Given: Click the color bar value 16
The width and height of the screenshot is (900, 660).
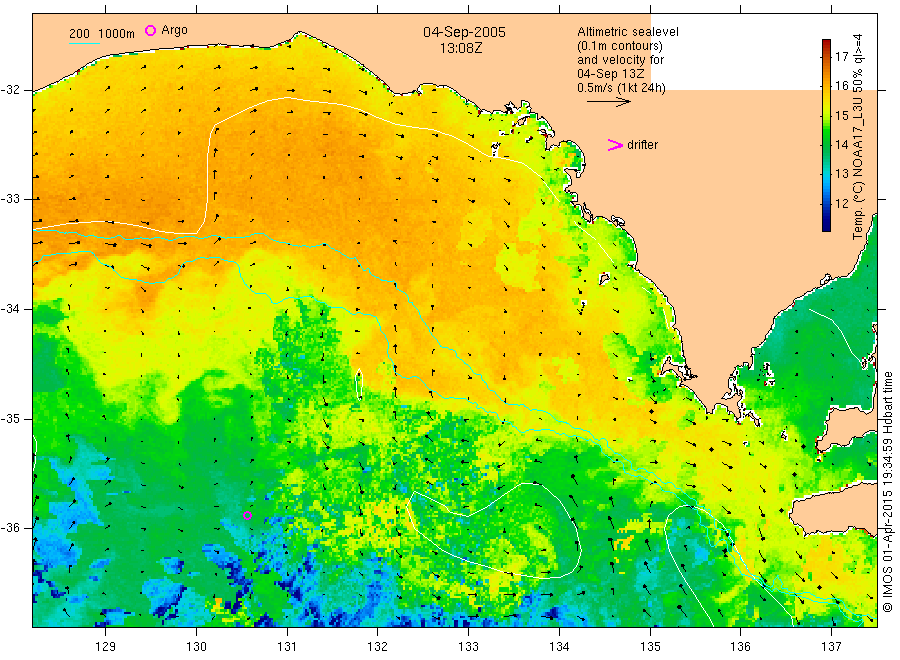Looking at the screenshot, I should coord(841,86).
